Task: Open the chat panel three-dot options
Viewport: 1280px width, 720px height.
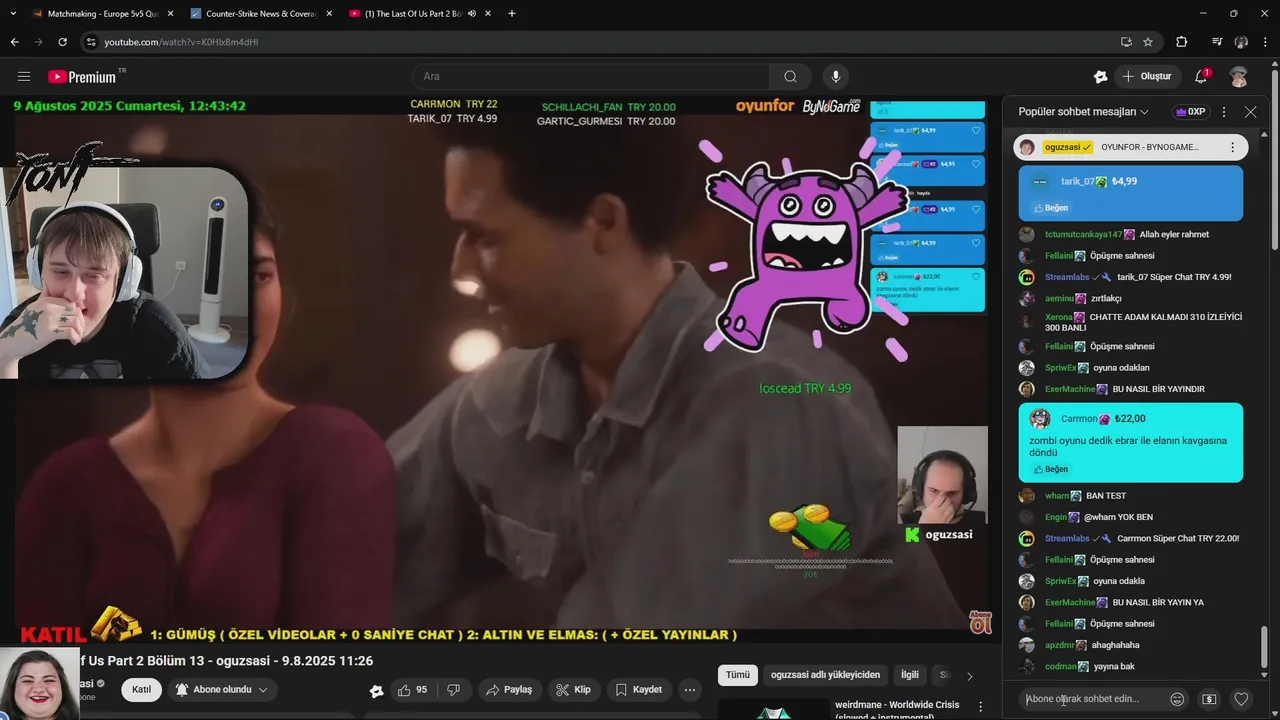Action: coord(1224,112)
